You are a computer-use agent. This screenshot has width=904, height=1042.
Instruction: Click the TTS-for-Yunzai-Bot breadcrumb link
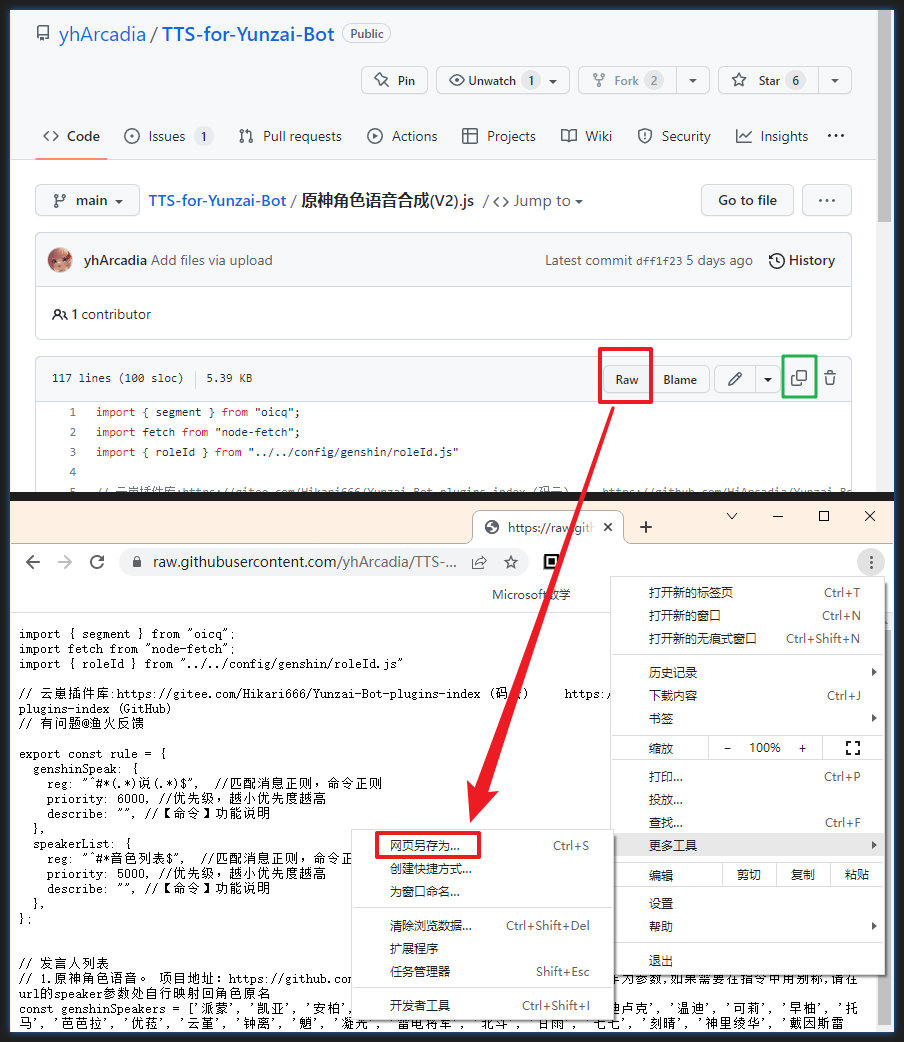coord(217,200)
